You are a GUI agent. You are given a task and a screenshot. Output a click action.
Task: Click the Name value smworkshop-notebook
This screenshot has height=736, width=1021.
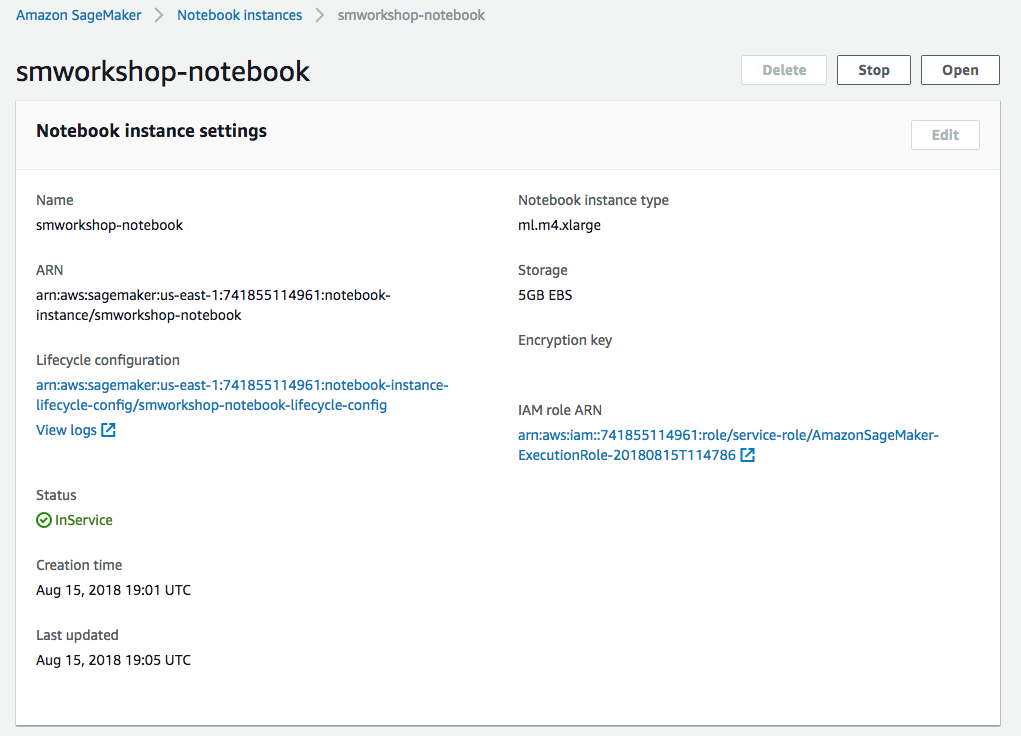point(109,225)
